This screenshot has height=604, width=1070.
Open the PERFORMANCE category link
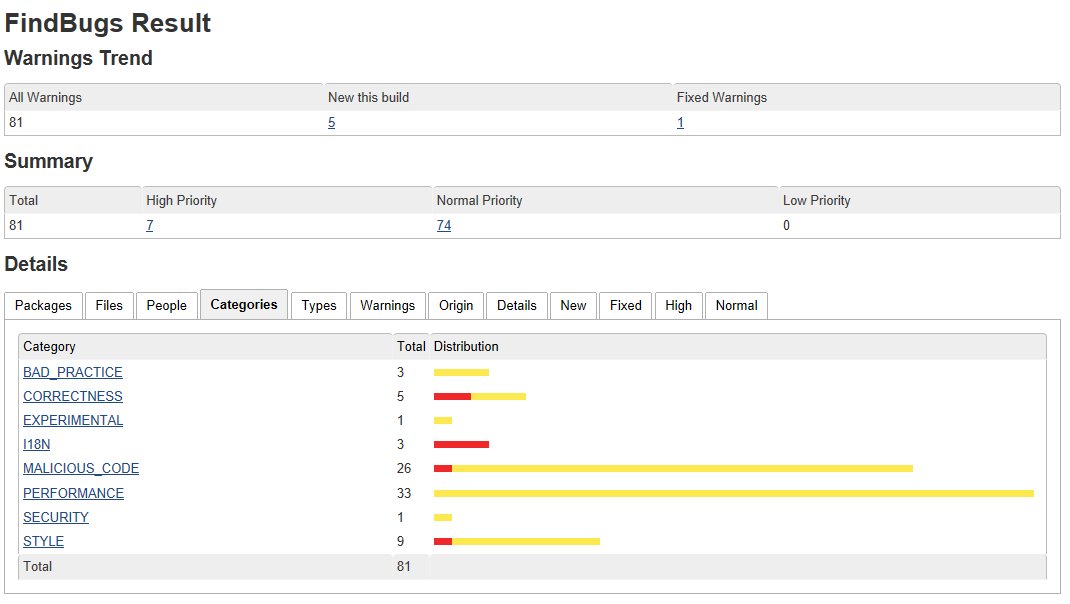tap(74, 493)
